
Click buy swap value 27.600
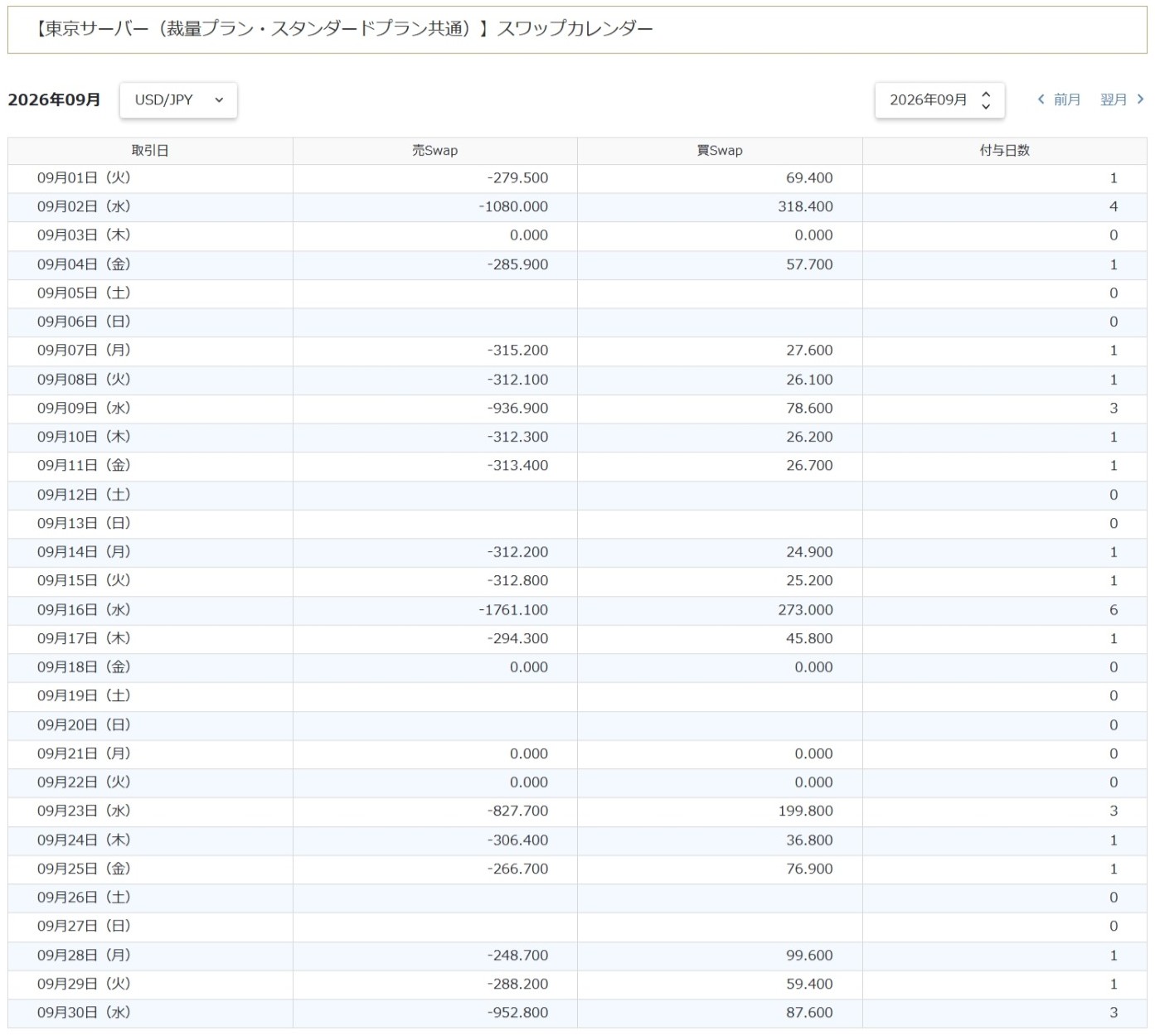809,351
